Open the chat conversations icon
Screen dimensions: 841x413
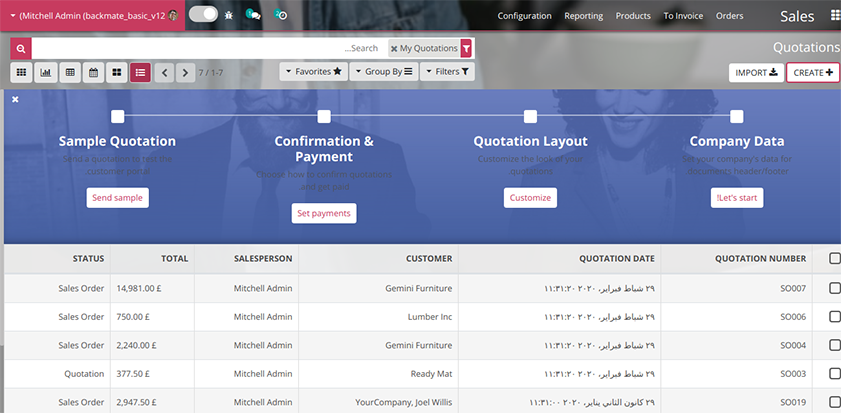coord(253,15)
